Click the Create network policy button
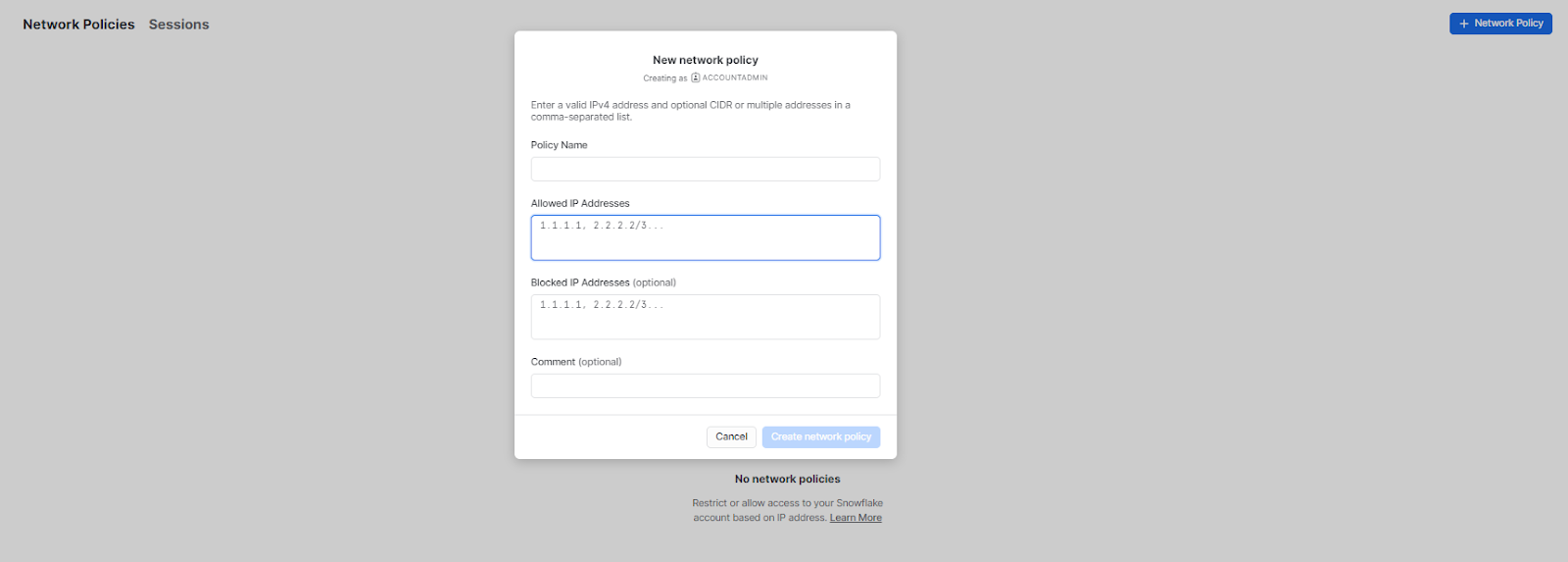The image size is (1568, 562). [821, 436]
